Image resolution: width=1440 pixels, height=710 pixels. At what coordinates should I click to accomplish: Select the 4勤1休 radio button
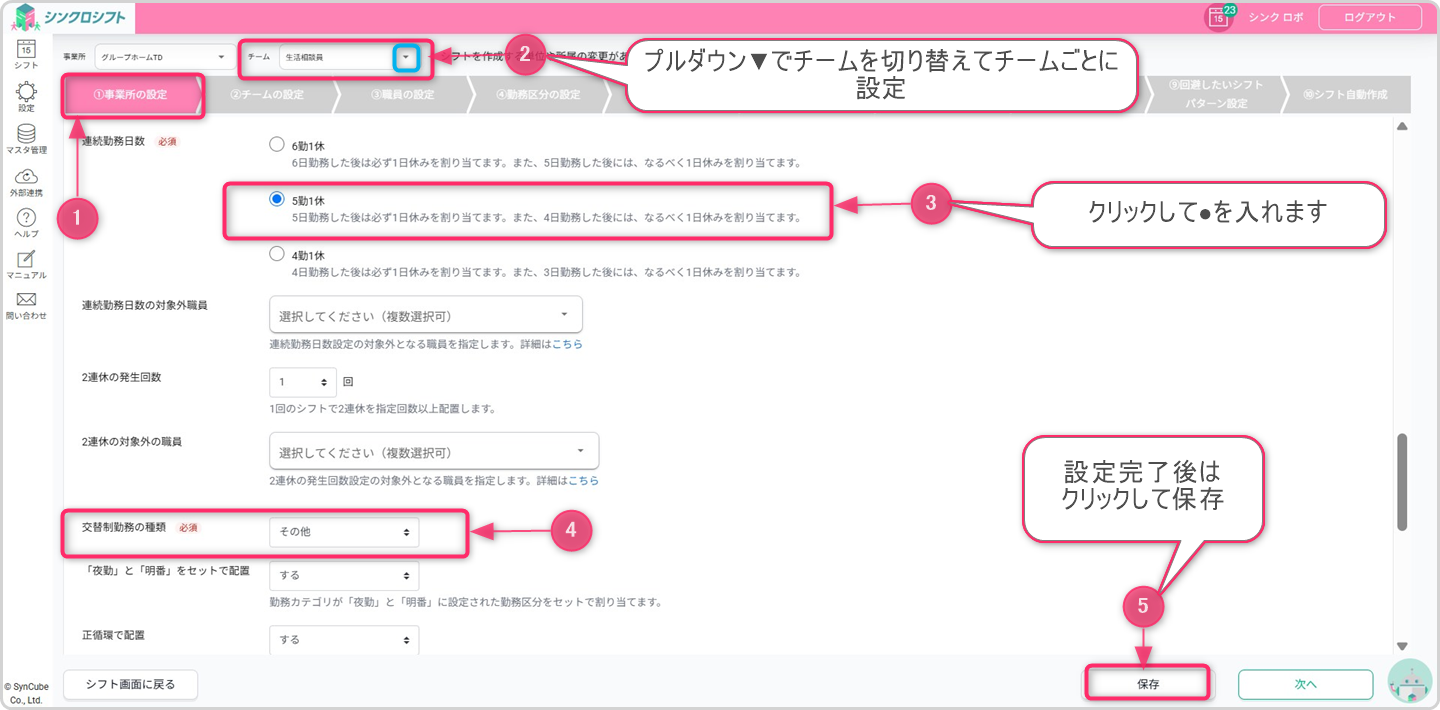[277, 254]
